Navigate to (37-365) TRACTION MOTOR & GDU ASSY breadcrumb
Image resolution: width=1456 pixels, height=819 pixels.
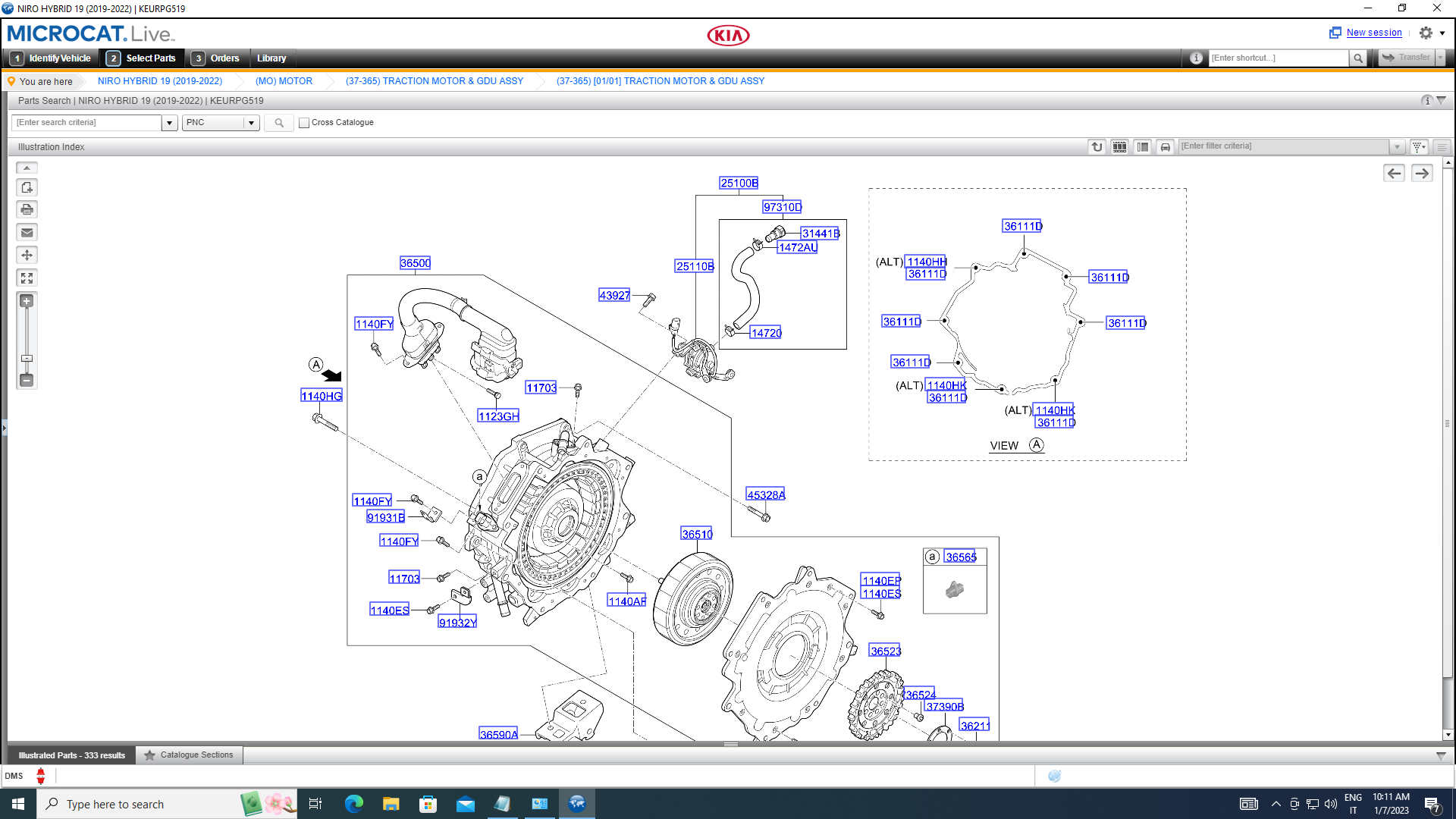coord(435,81)
